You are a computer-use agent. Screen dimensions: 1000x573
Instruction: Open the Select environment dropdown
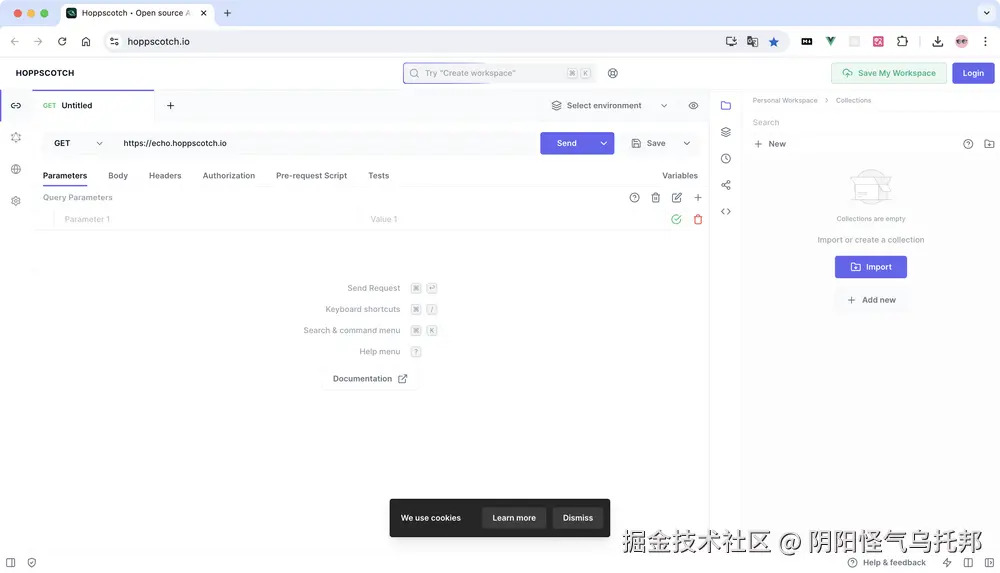pyautogui.click(x=609, y=106)
